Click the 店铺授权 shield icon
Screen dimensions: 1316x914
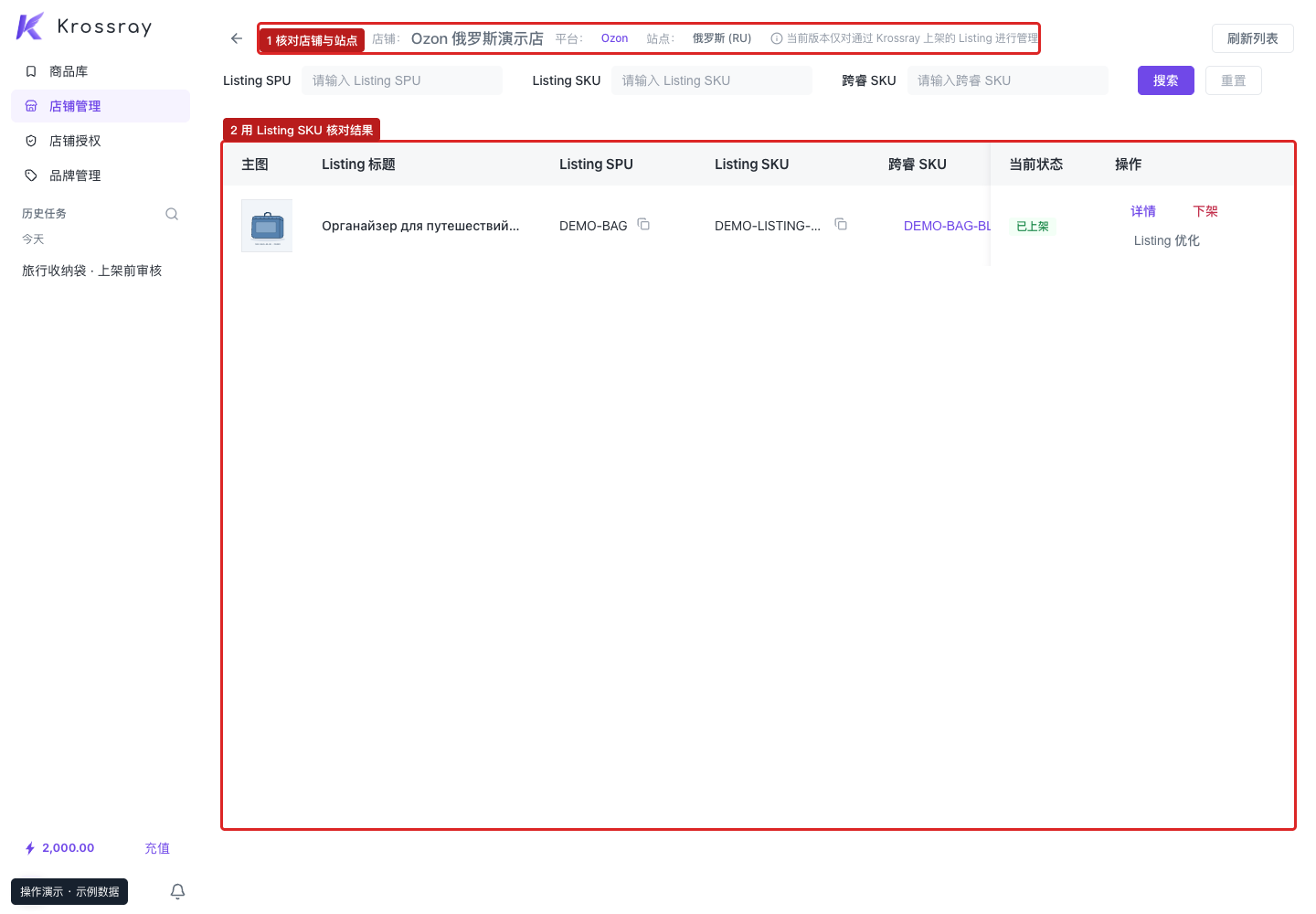(31, 141)
